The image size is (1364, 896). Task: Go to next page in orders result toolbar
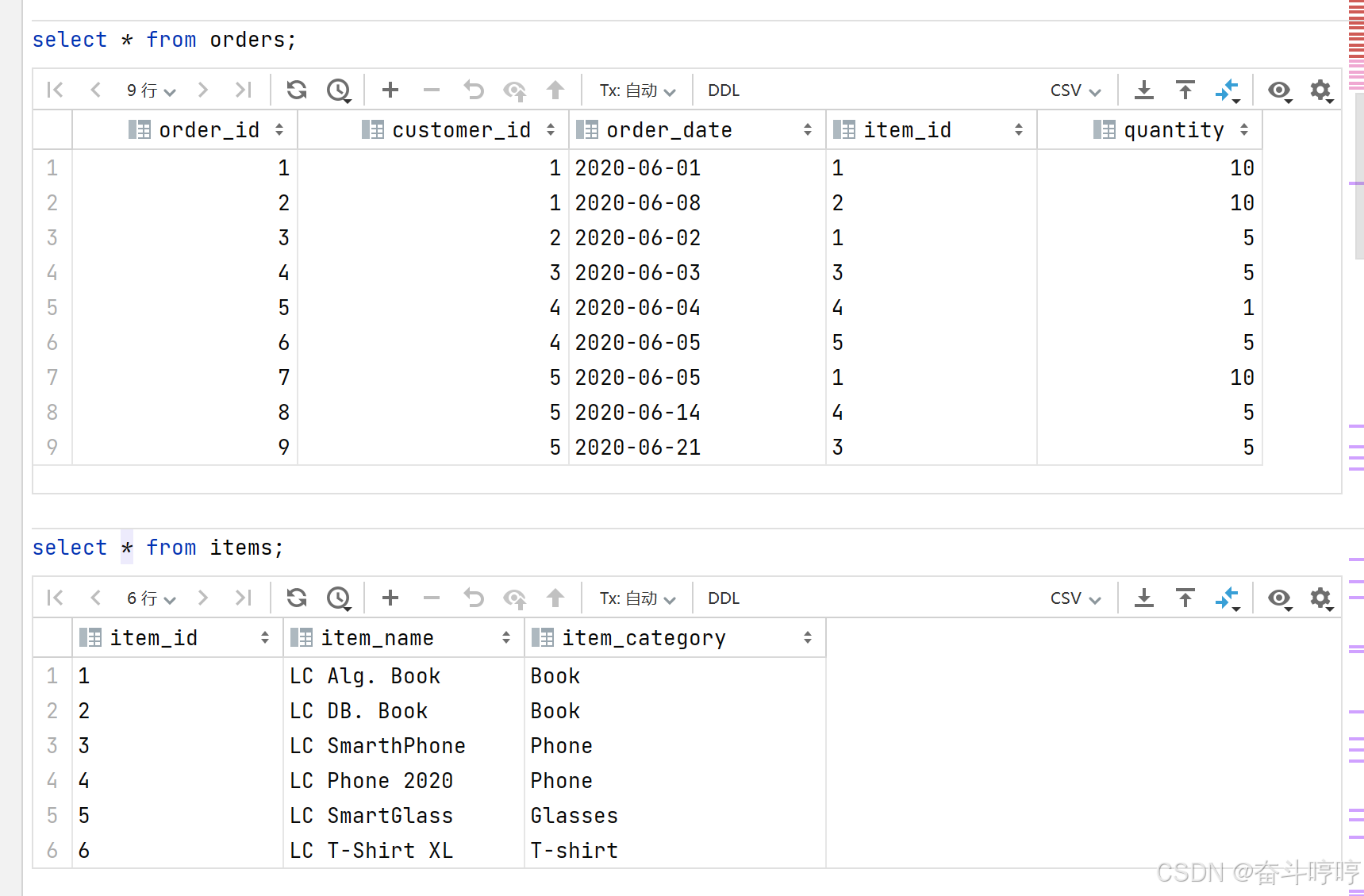203,90
